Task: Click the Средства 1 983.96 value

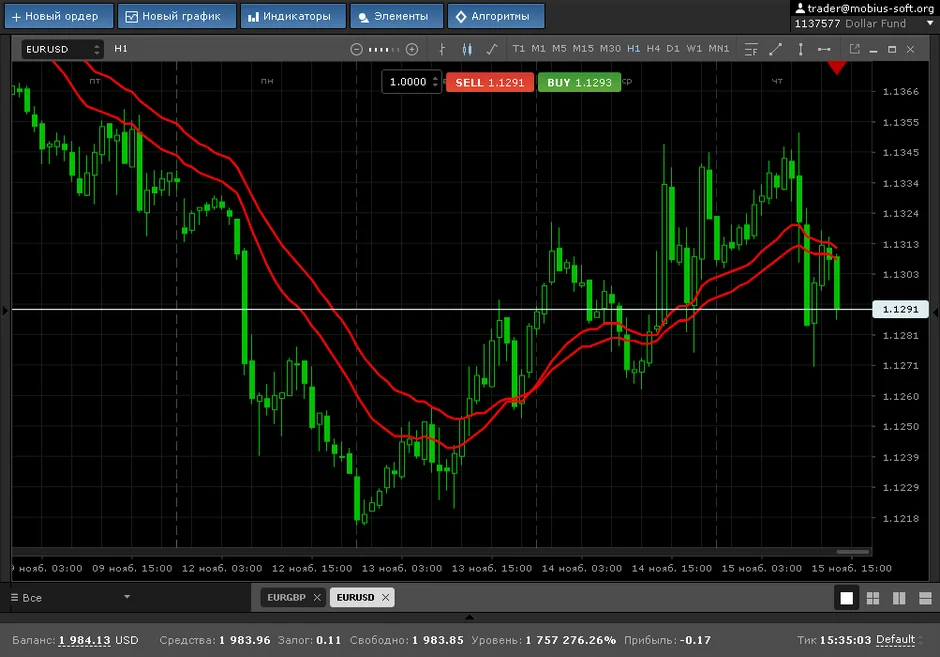Action: tap(245, 640)
